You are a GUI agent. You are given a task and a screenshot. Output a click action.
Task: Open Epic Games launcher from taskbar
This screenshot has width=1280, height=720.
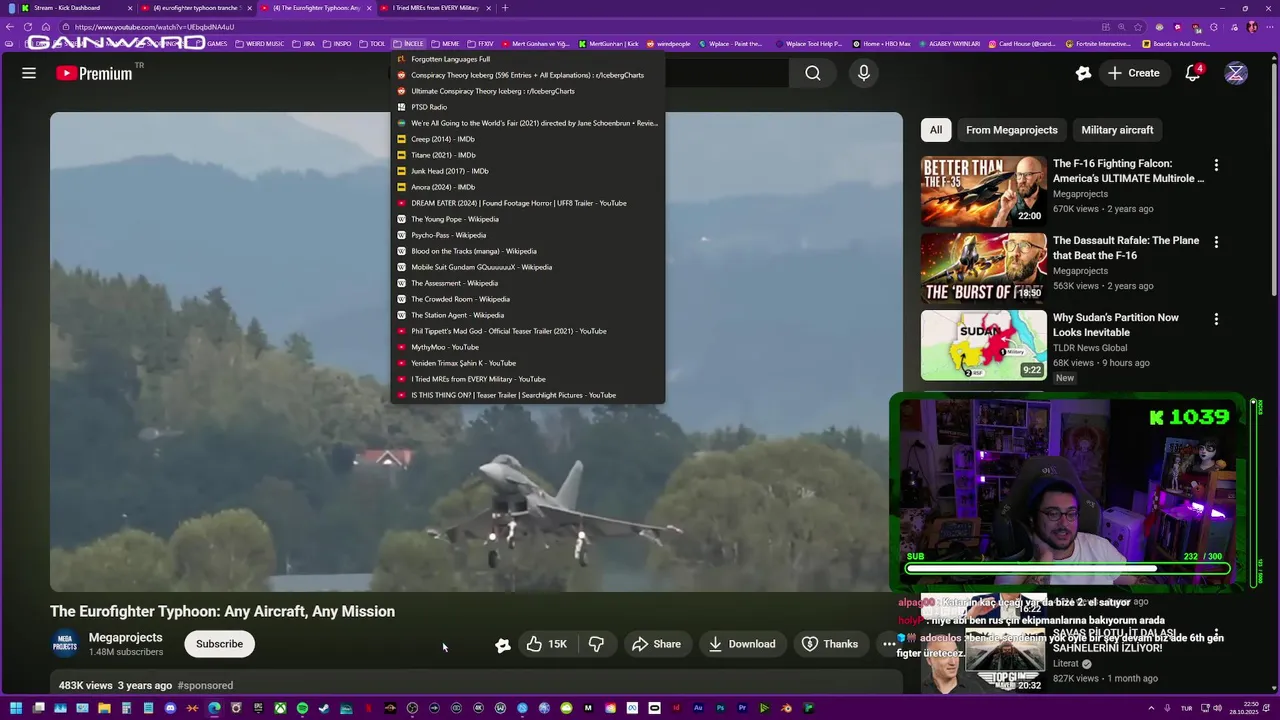(258, 708)
